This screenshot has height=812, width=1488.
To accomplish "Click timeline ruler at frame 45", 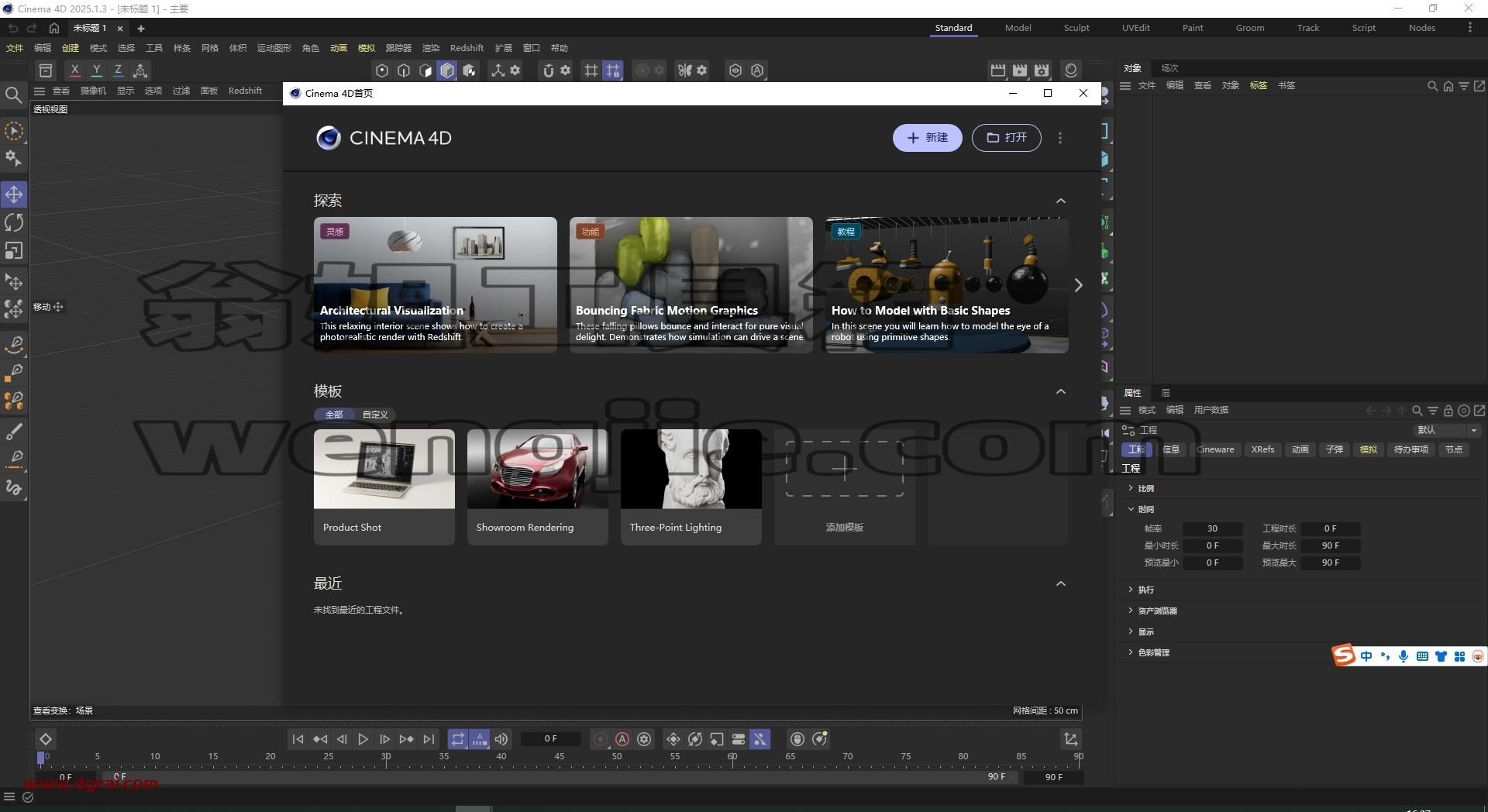I will tap(559, 757).
